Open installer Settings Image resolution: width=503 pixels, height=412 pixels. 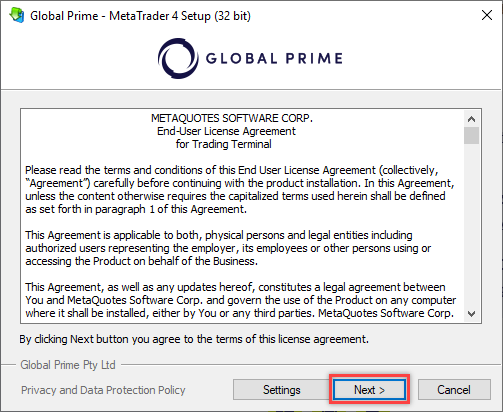point(282,389)
